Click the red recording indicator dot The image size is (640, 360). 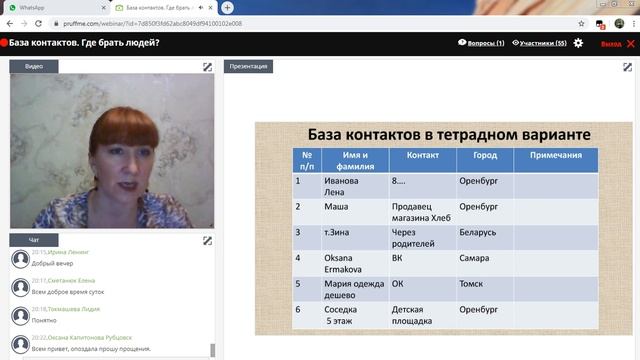click(4, 43)
